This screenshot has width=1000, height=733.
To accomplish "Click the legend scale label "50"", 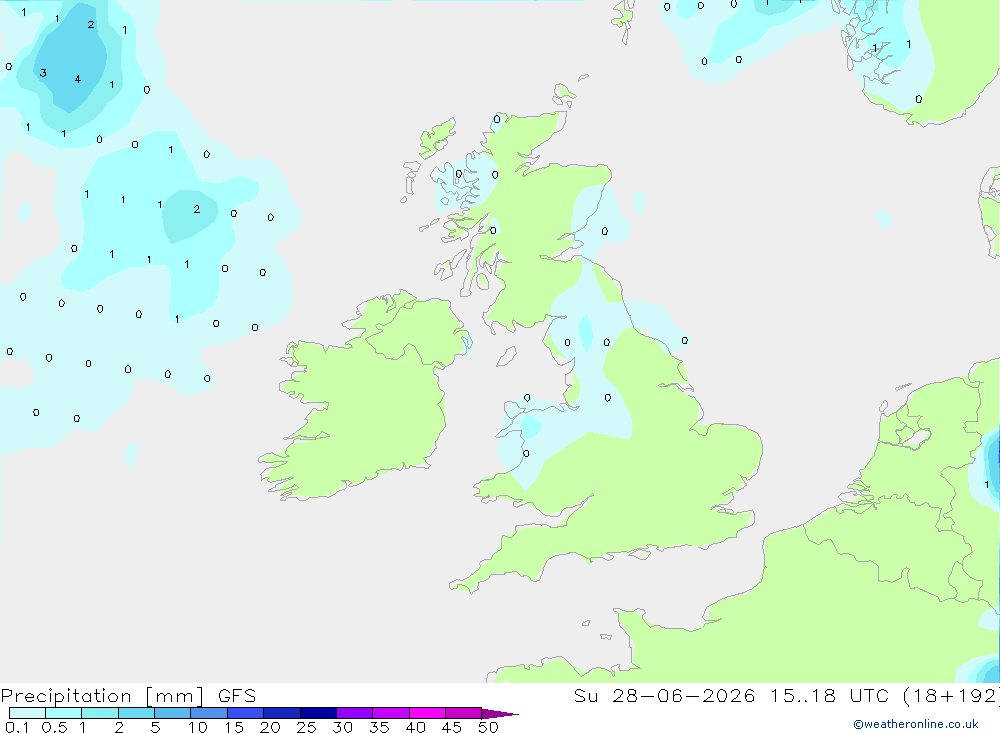I will point(488,727).
